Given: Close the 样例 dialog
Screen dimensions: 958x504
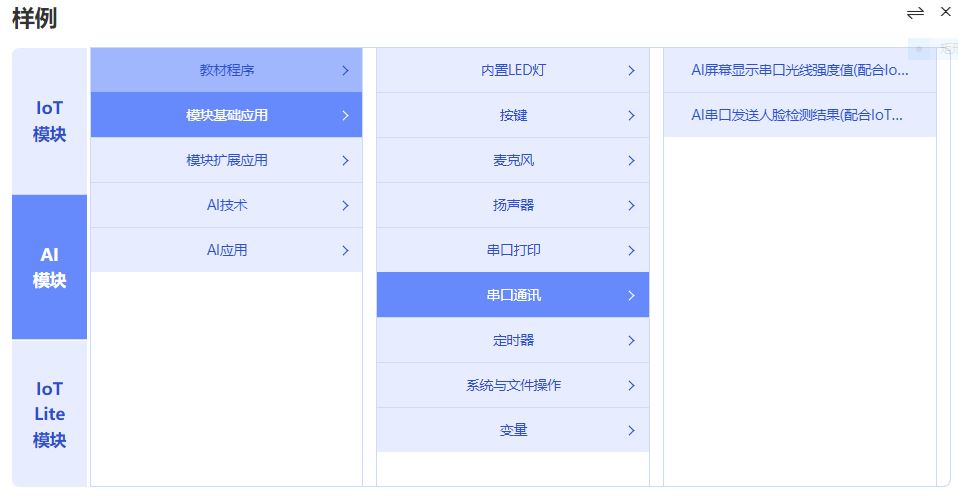Looking at the screenshot, I should (x=946, y=12).
